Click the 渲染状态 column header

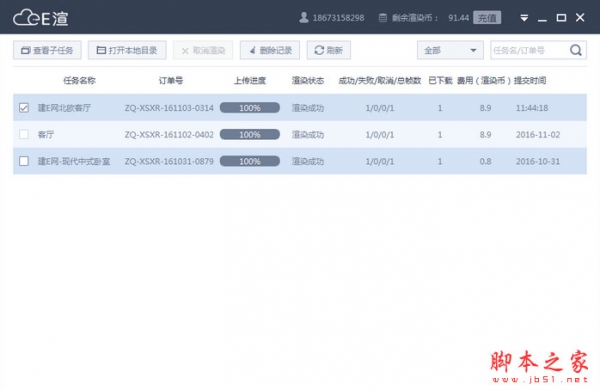[x=308, y=80]
